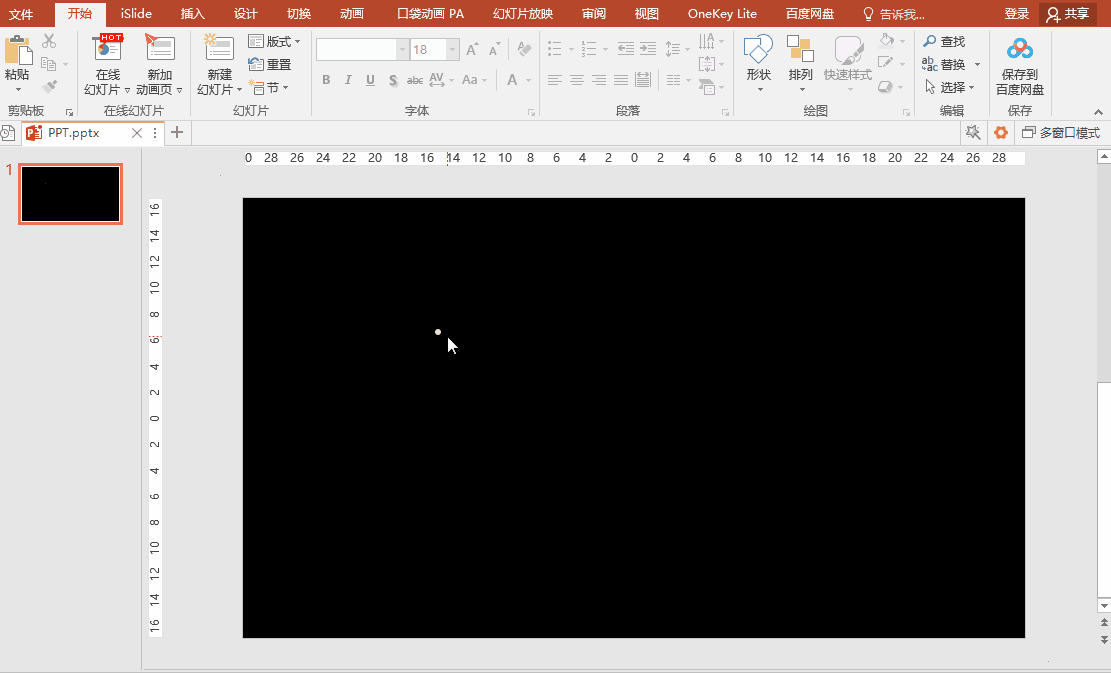Open Find (查找) in the editing group
Image resolution: width=1111 pixels, height=673 pixels.
click(944, 41)
